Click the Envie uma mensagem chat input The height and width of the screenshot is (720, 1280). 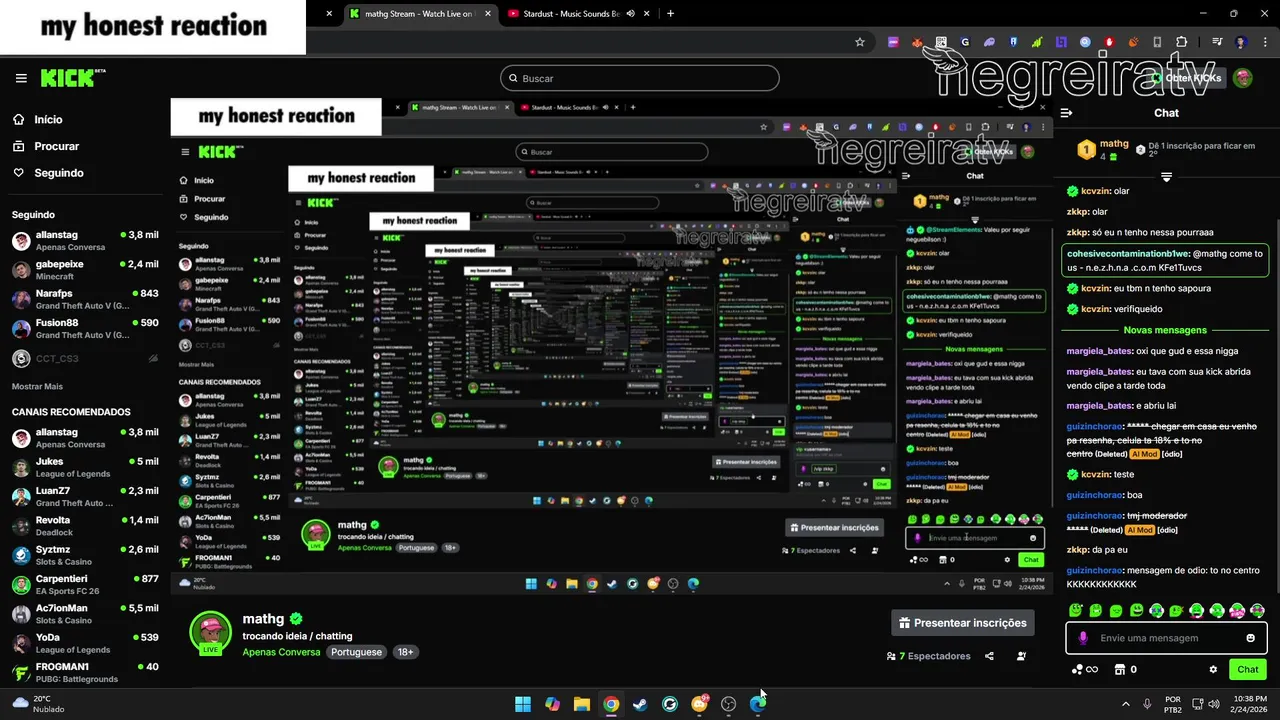click(x=1165, y=638)
